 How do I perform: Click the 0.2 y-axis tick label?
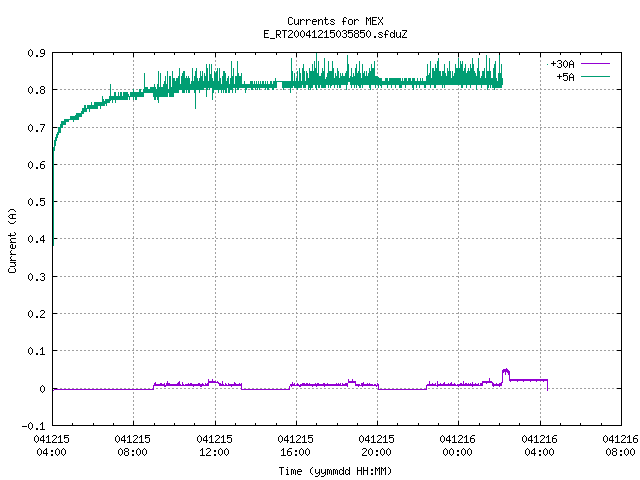(36, 314)
